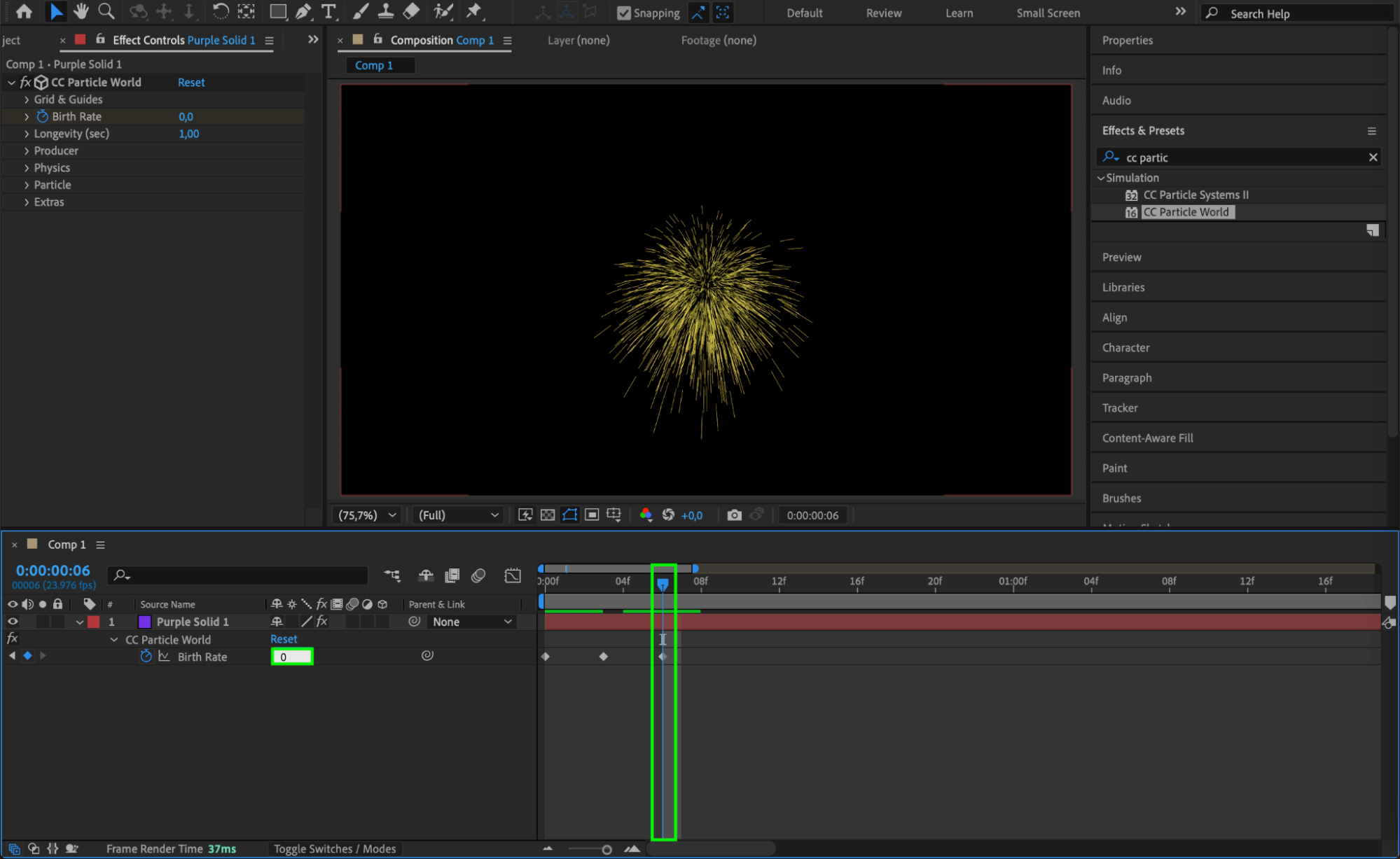Hide the Purple Solid 1 layer
This screenshot has width=1400, height=859.
click(13, 622)
